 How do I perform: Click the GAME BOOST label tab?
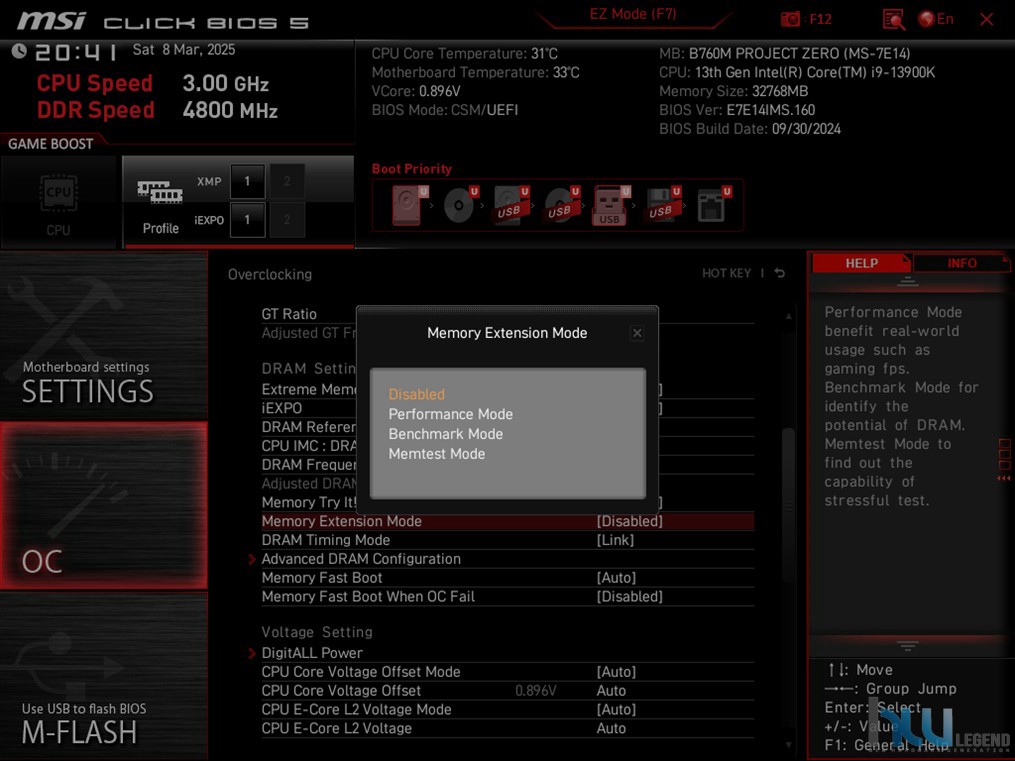(x=50, y=144)
